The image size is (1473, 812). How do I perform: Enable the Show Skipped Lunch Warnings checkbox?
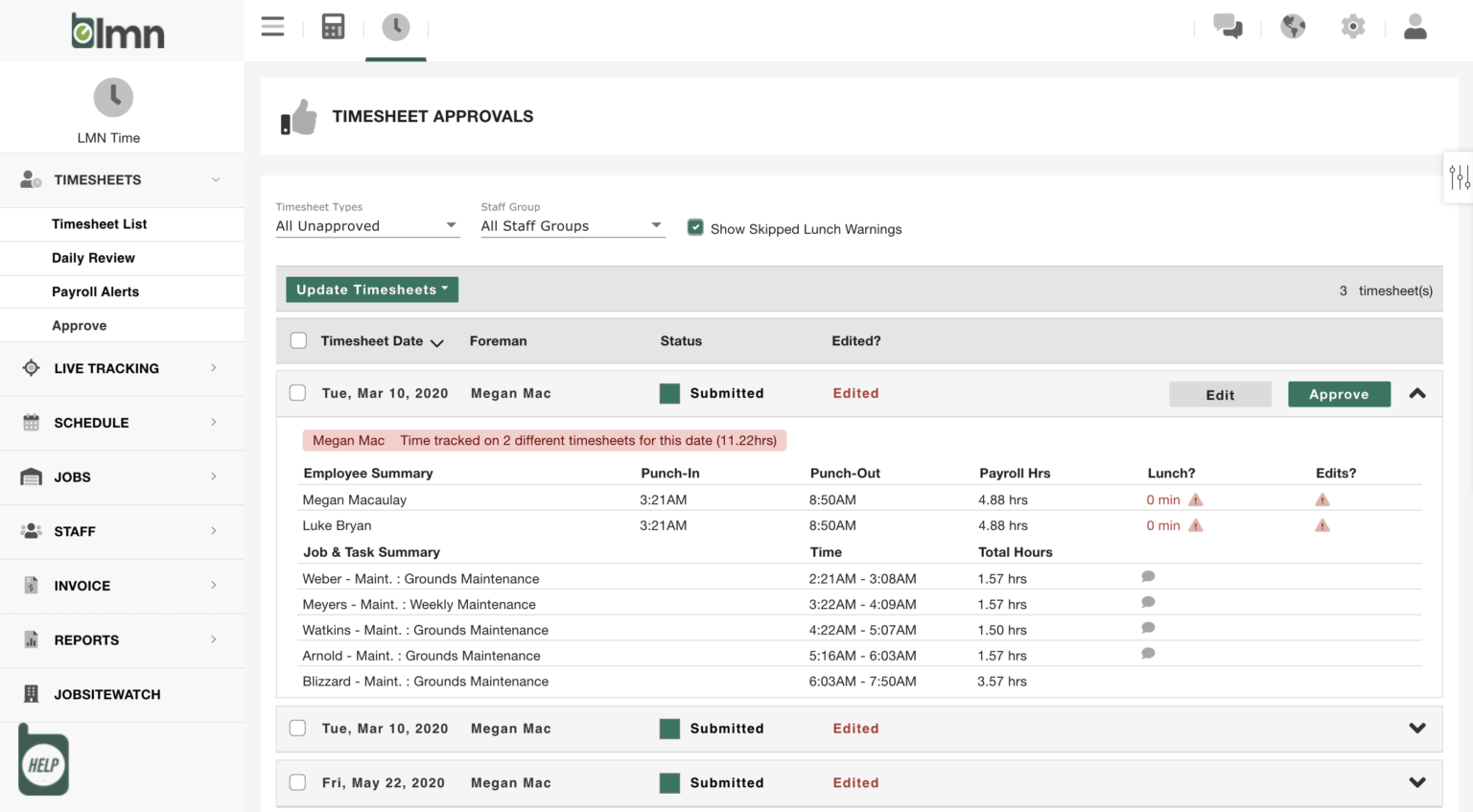point(695,227)
